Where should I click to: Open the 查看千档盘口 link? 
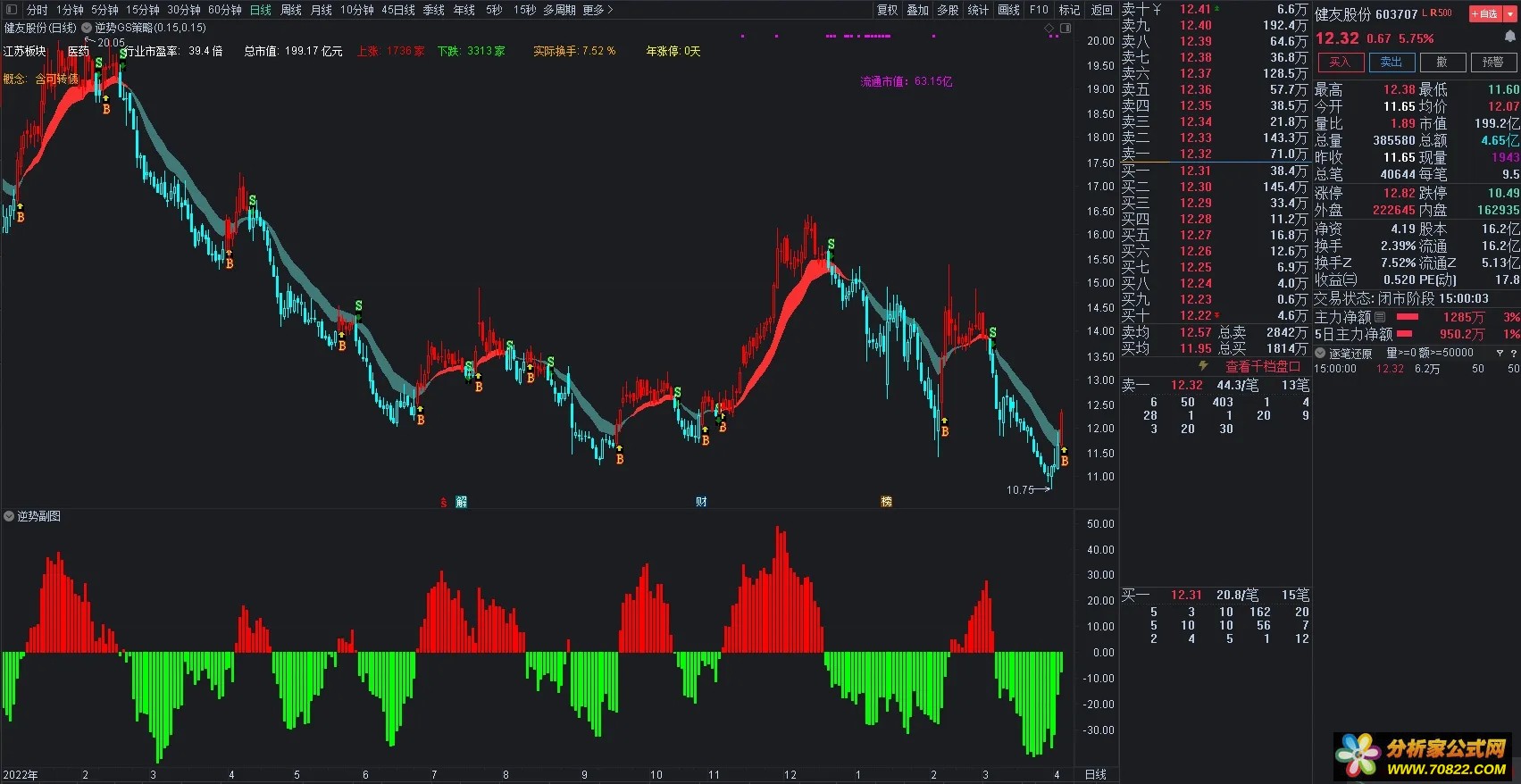(x=1262, y=366)
